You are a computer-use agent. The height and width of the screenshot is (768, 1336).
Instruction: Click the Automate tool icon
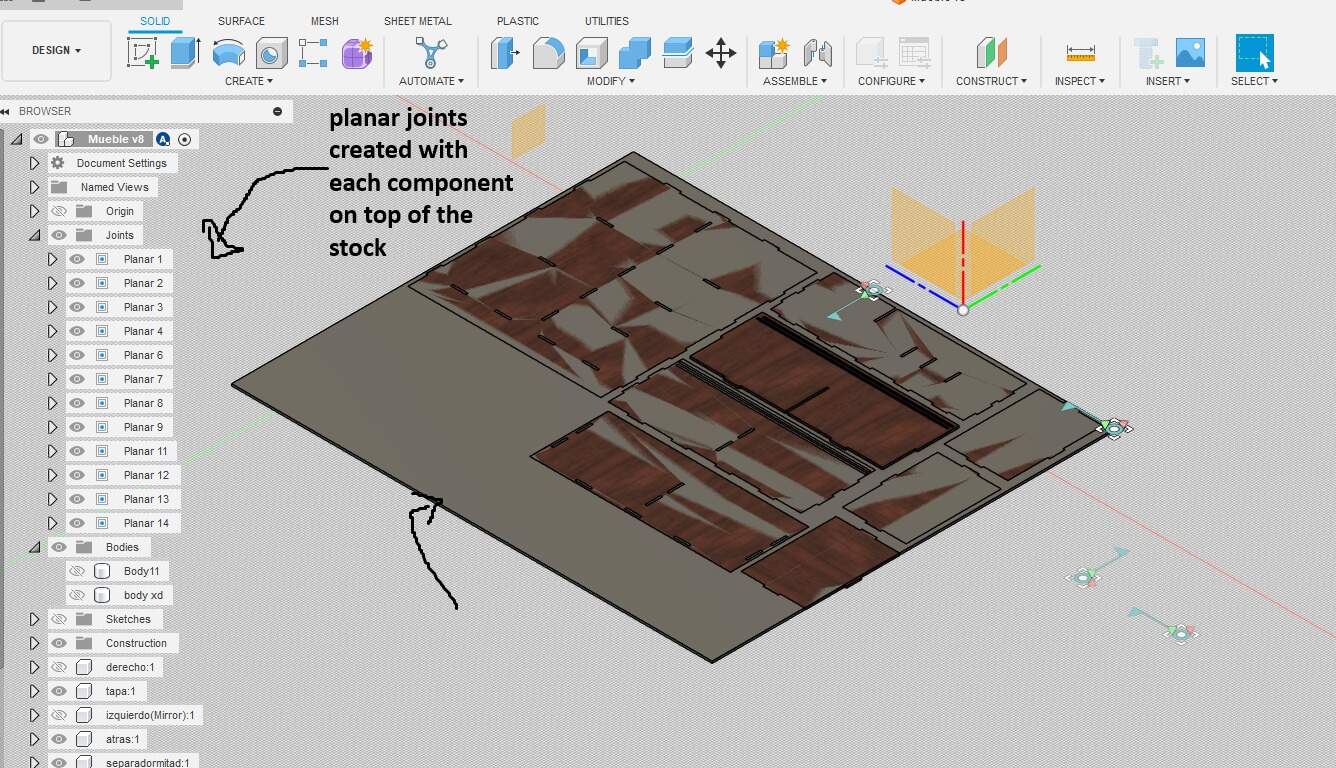[431, 52]
